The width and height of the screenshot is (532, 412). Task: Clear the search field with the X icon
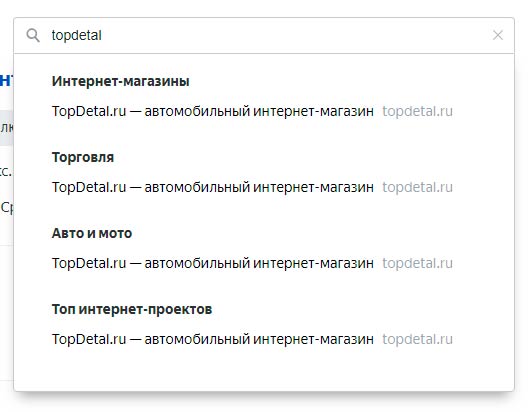coord(498,35)
